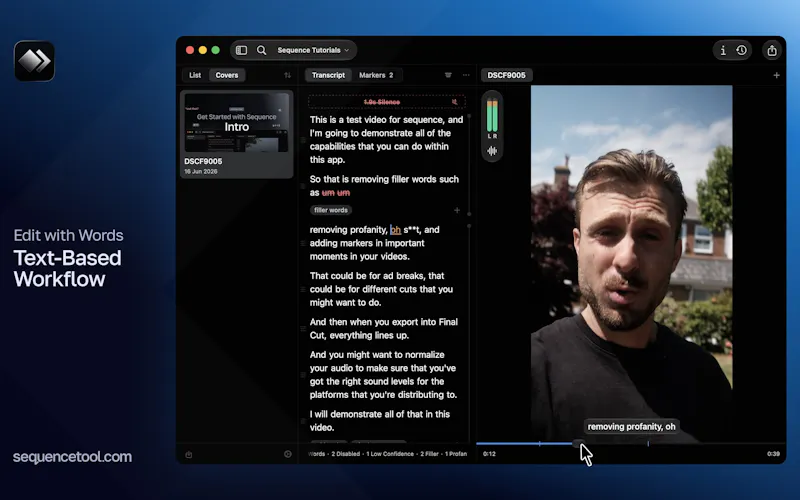Image resolution: width=800 pixels, height=500 pixels.
Task: Click the paragraph handle beside 'So that is removing'
Action: (x=303, y=186)
